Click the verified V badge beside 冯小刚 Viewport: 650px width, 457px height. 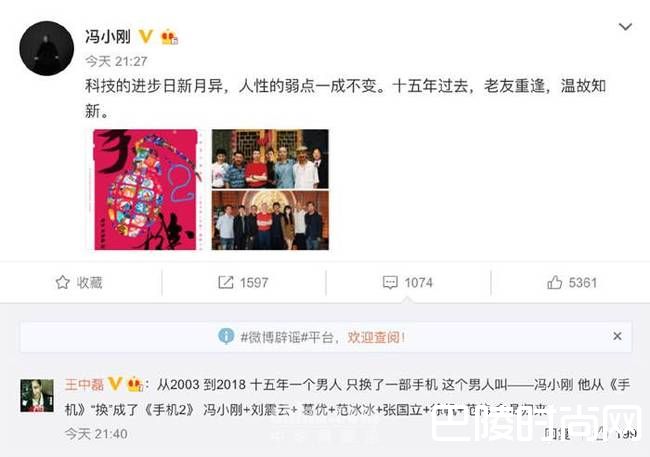pos(146,36)
